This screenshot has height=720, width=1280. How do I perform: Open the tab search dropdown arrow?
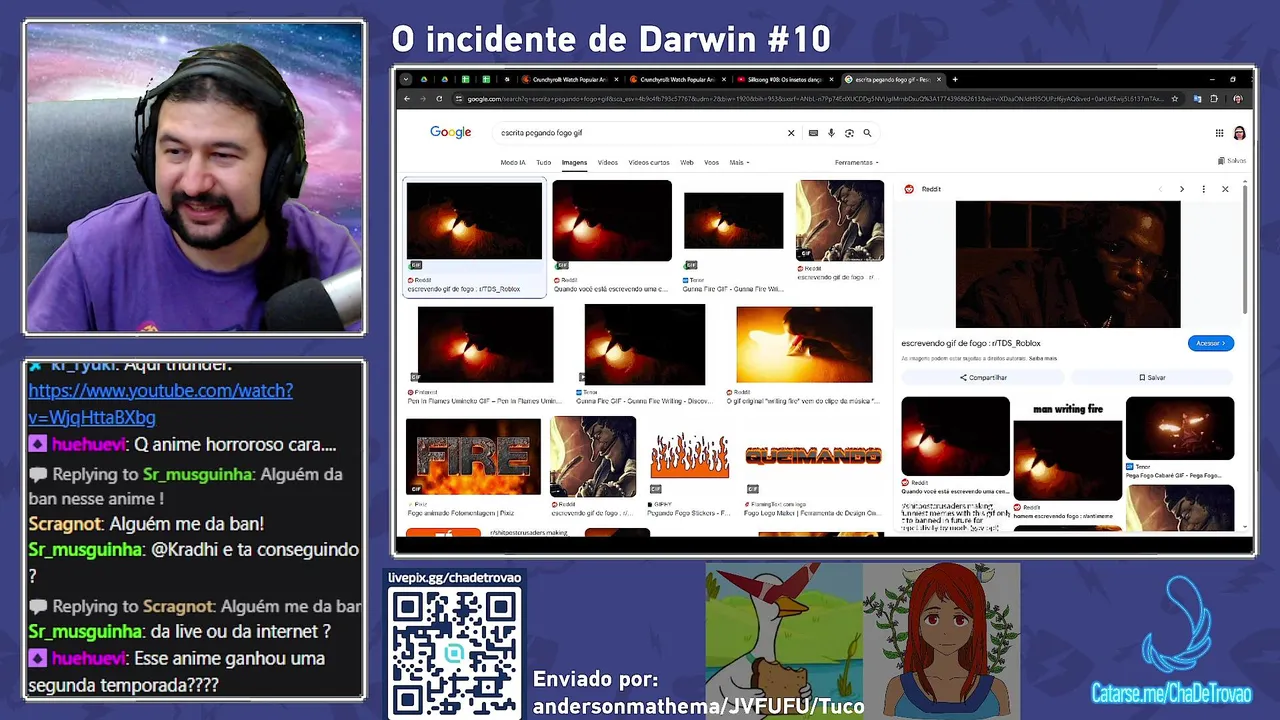point(405,79)
